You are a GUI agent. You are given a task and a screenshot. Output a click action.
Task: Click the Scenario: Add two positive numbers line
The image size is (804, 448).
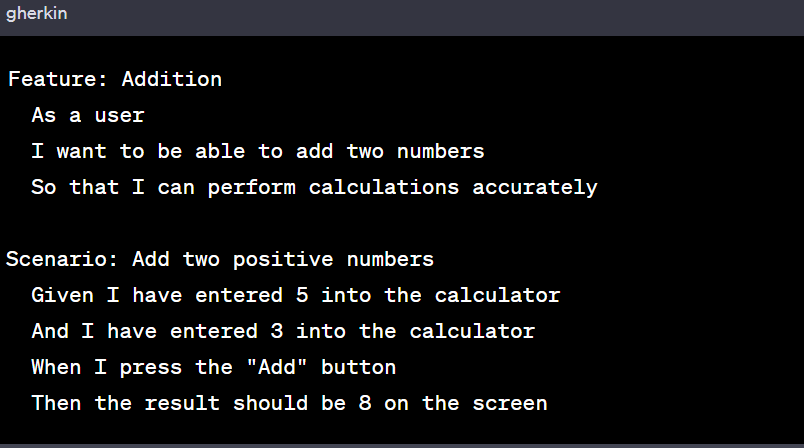click(220, 259)
